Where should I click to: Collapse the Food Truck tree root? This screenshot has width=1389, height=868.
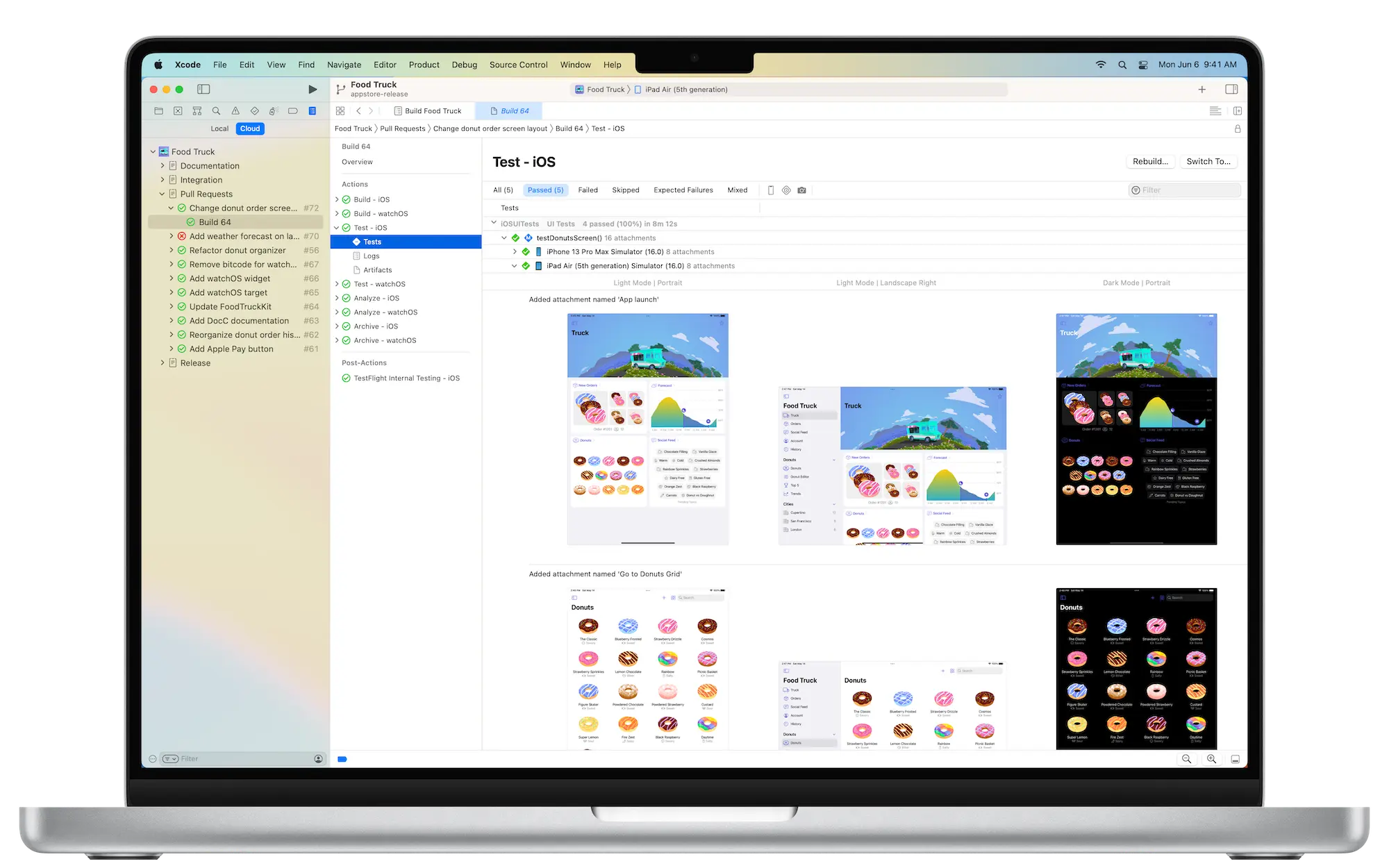coord(153,151)
